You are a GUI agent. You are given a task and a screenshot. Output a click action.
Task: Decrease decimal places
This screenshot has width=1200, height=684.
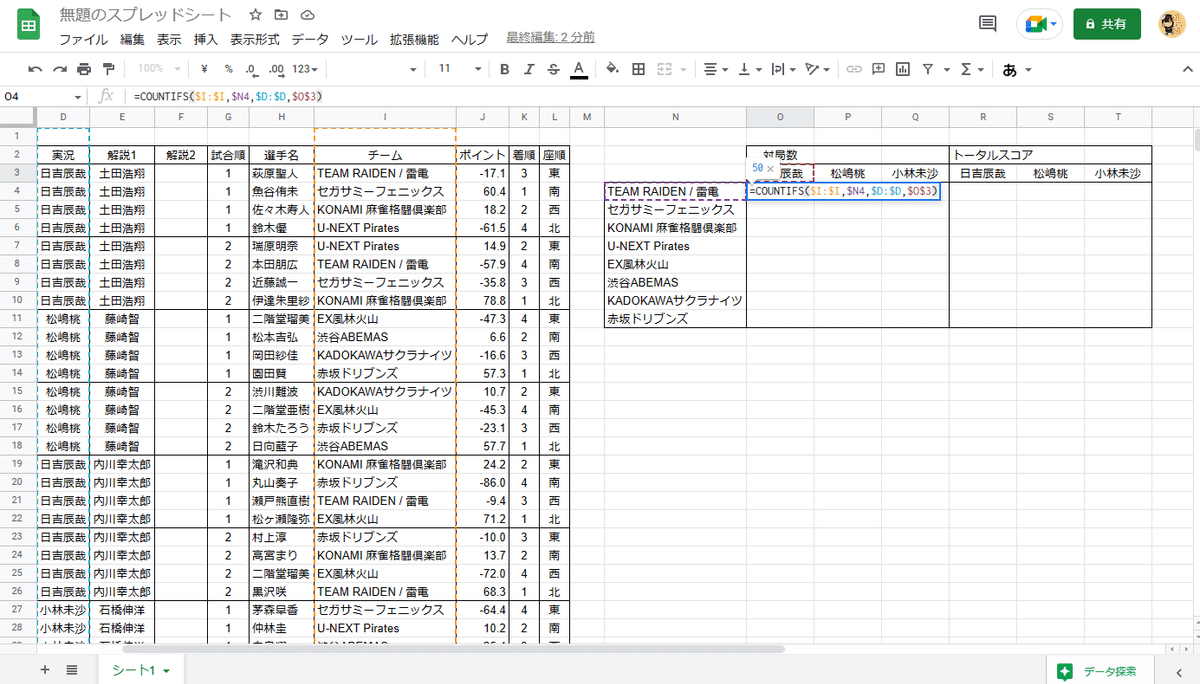tap(251, 69)
